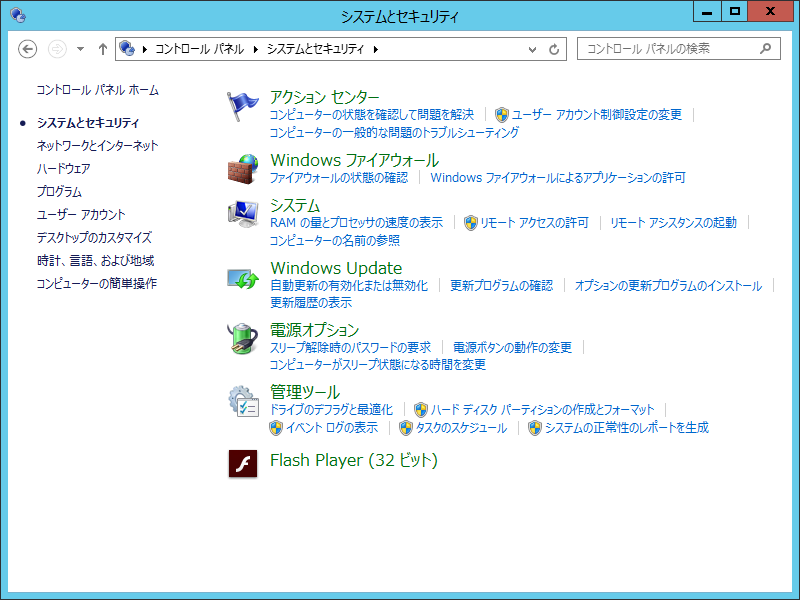
Task: Open Windows ファイアウォール heading link
Action: click(355, 160)
